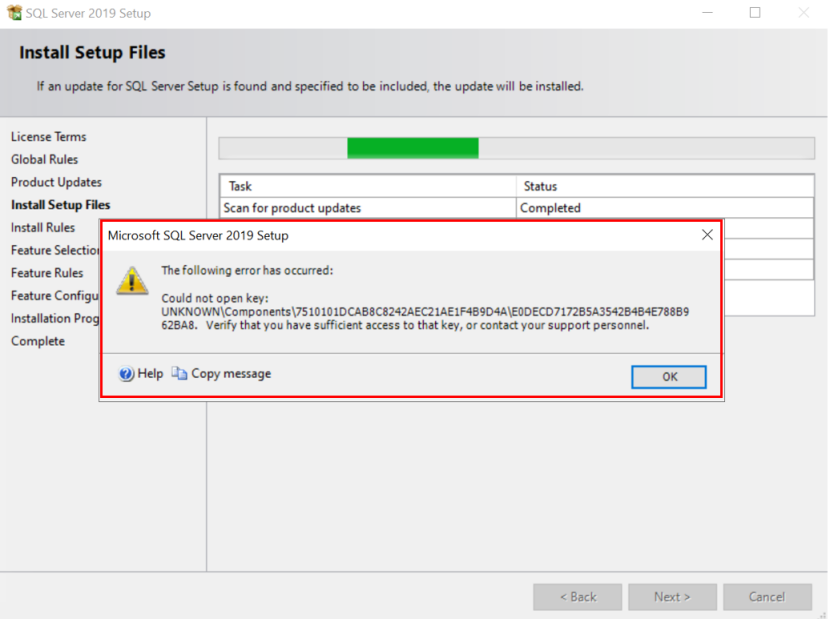830x620 pixels.
Task: Select Install Setup Files step
Action: [60, 205]
